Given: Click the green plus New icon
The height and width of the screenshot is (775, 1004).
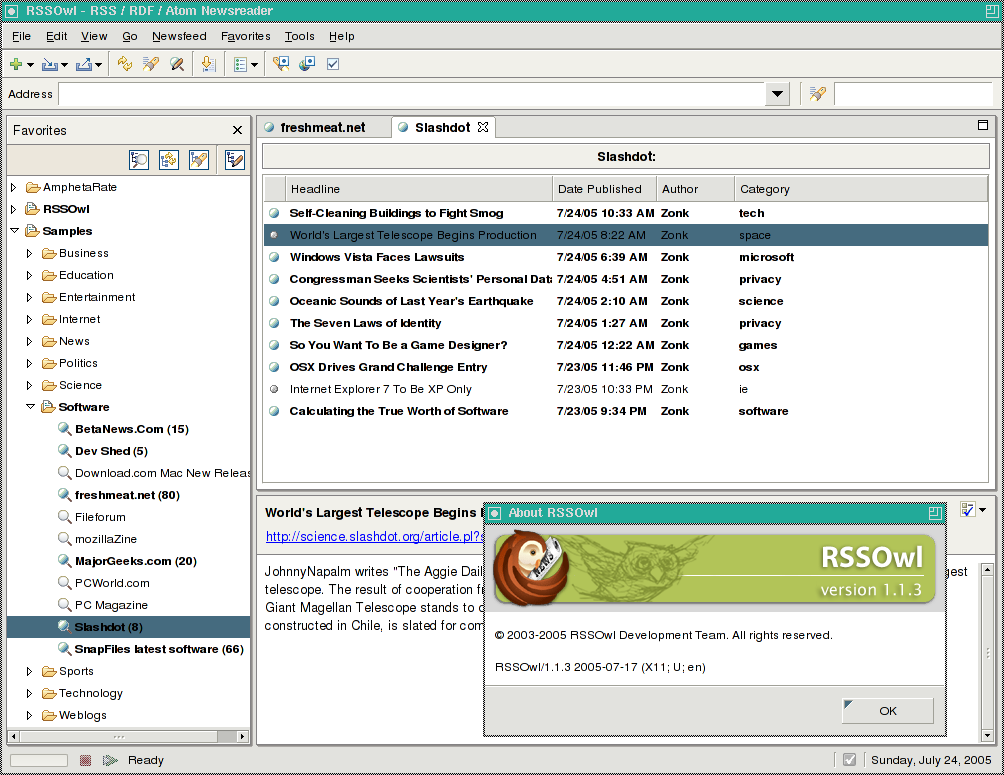Looking at the screenshot, I should pos(16,64).
